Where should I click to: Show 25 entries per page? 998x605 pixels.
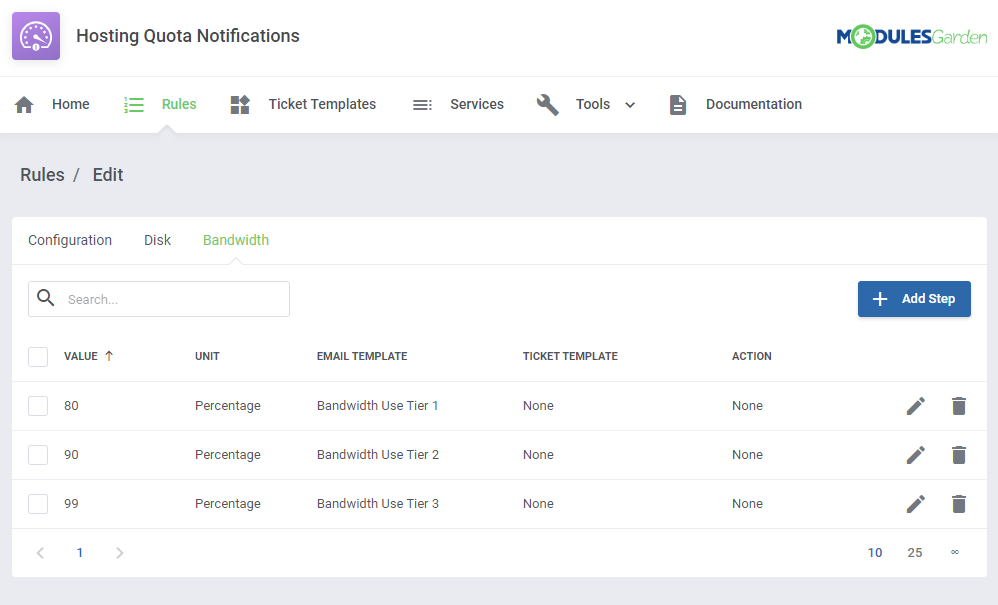click(x=915, y=553)
